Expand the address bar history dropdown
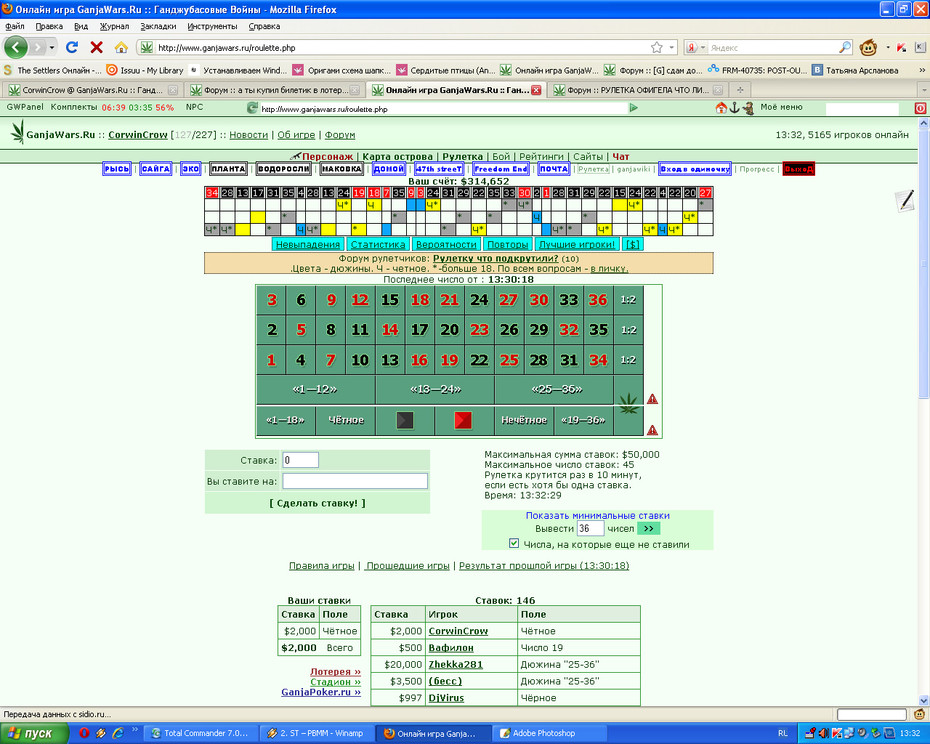 (672, 47)
